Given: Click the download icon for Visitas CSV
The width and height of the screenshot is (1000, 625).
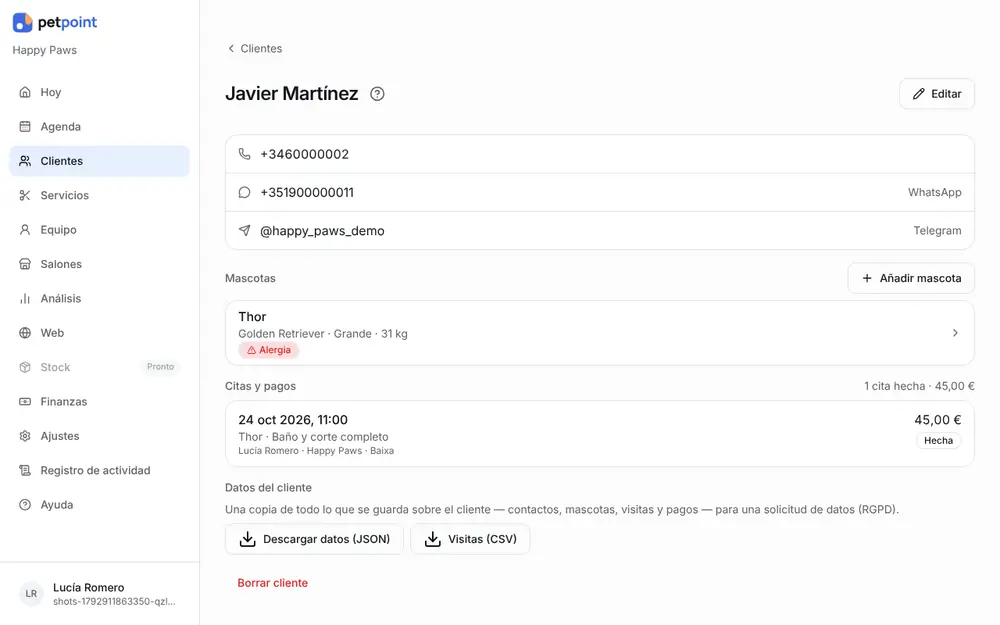Looking at the screenshot, I should pyautogui.click(x=432, y=539).
